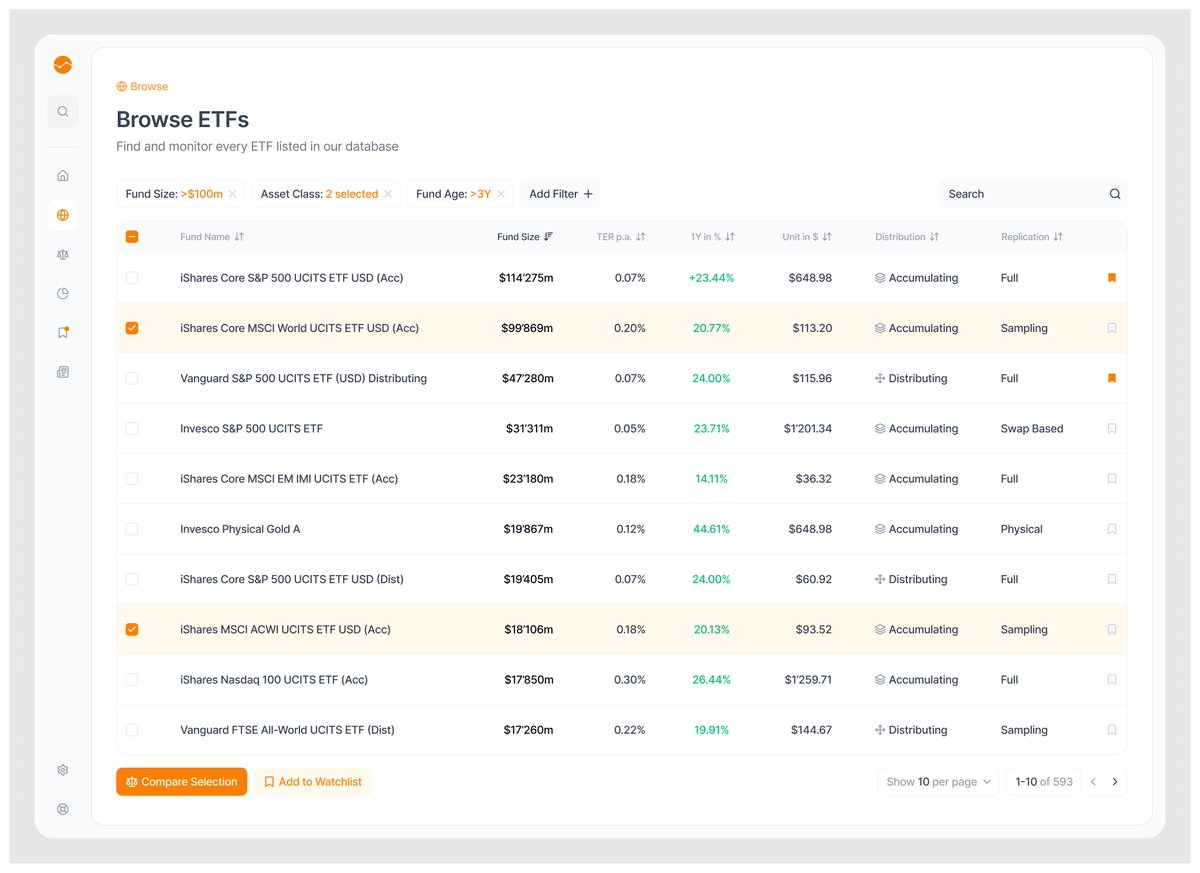Navigate to Home via sidebar icon
Screen dimensions: 1200x873
pos(62,174)
